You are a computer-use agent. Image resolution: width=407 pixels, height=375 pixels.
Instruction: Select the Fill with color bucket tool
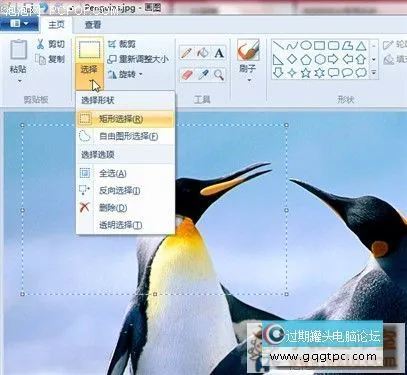click(x=203, y=53)
